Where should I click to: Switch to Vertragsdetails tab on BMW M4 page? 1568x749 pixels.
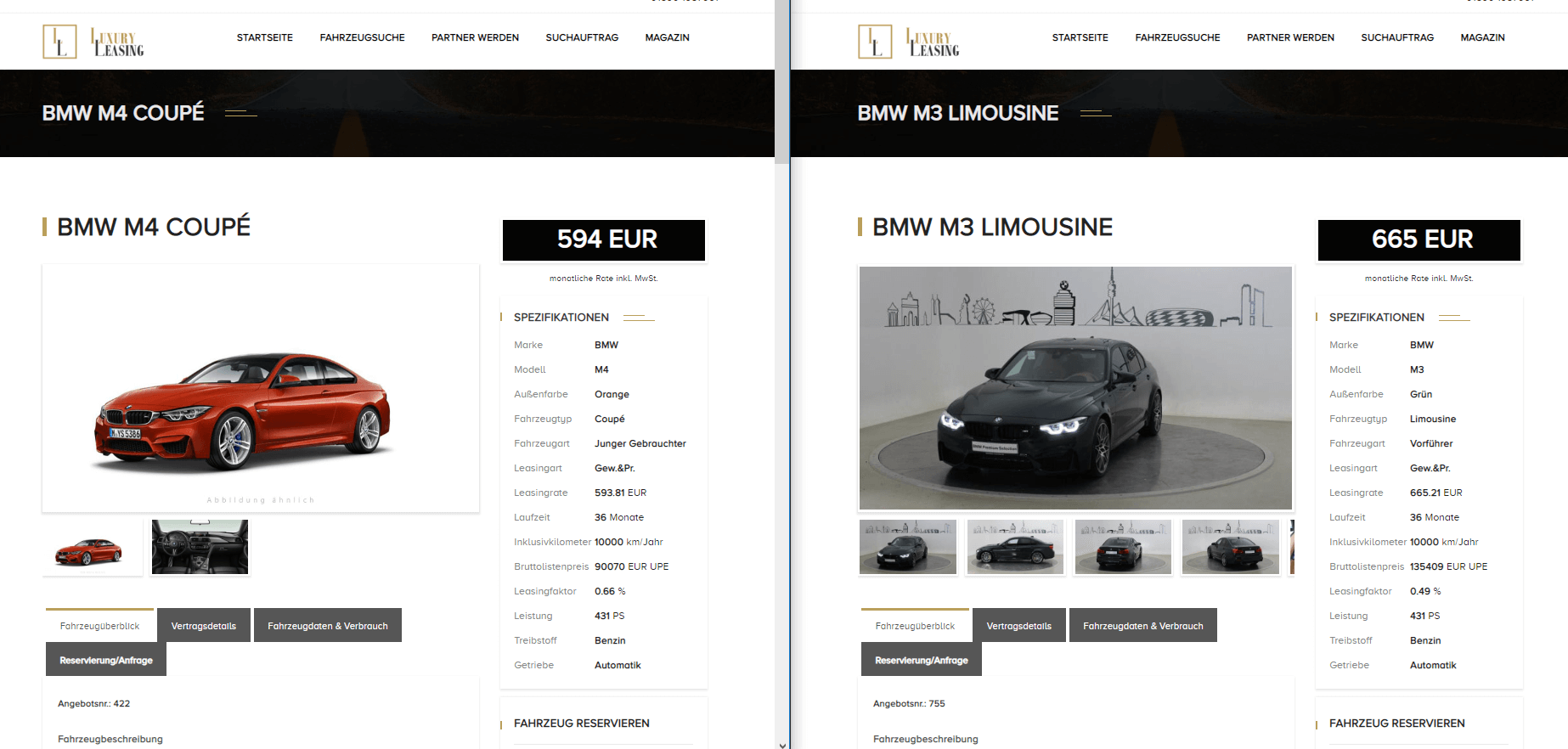204,626
